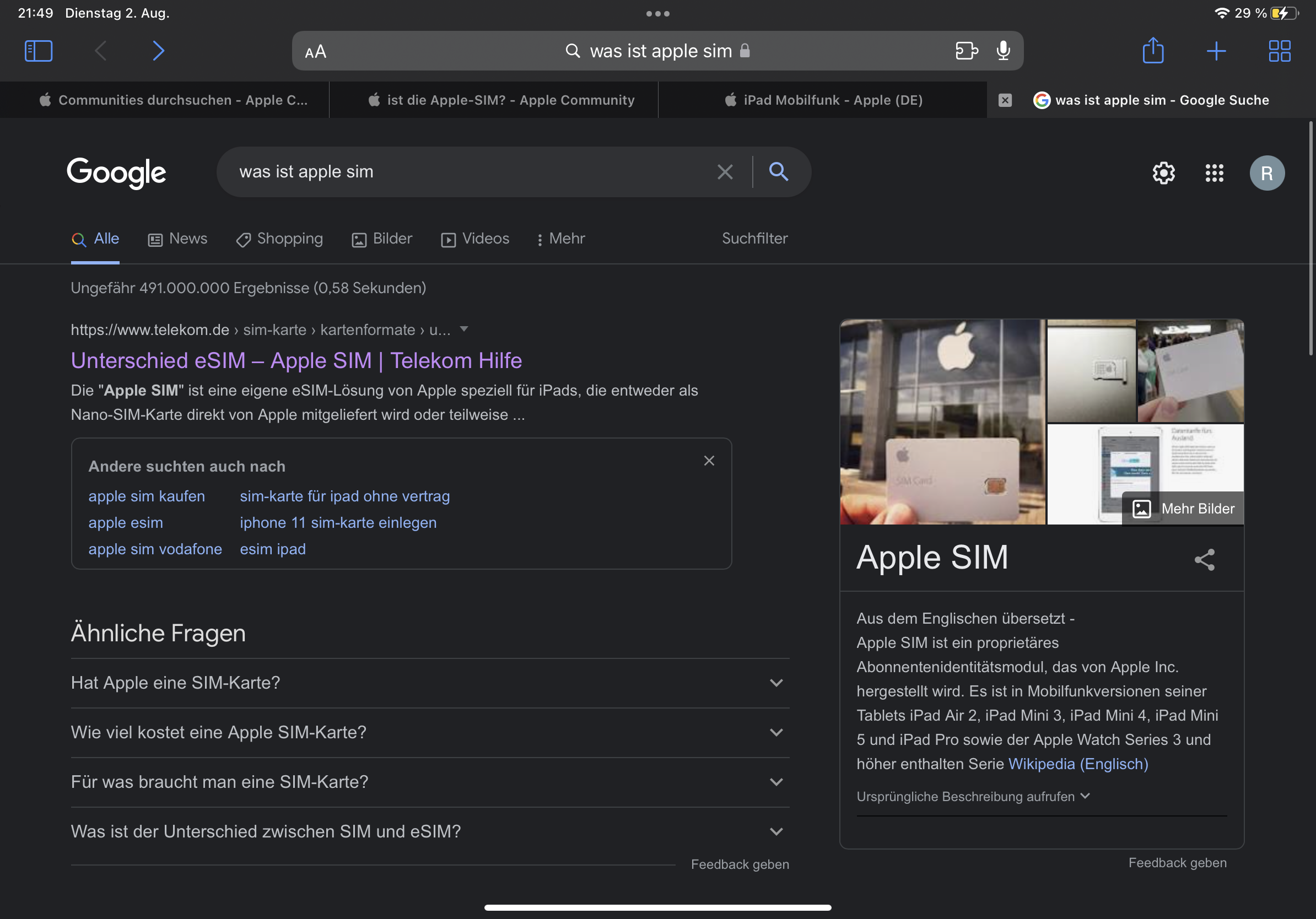Open the Google apps grid

(1214, 173)
